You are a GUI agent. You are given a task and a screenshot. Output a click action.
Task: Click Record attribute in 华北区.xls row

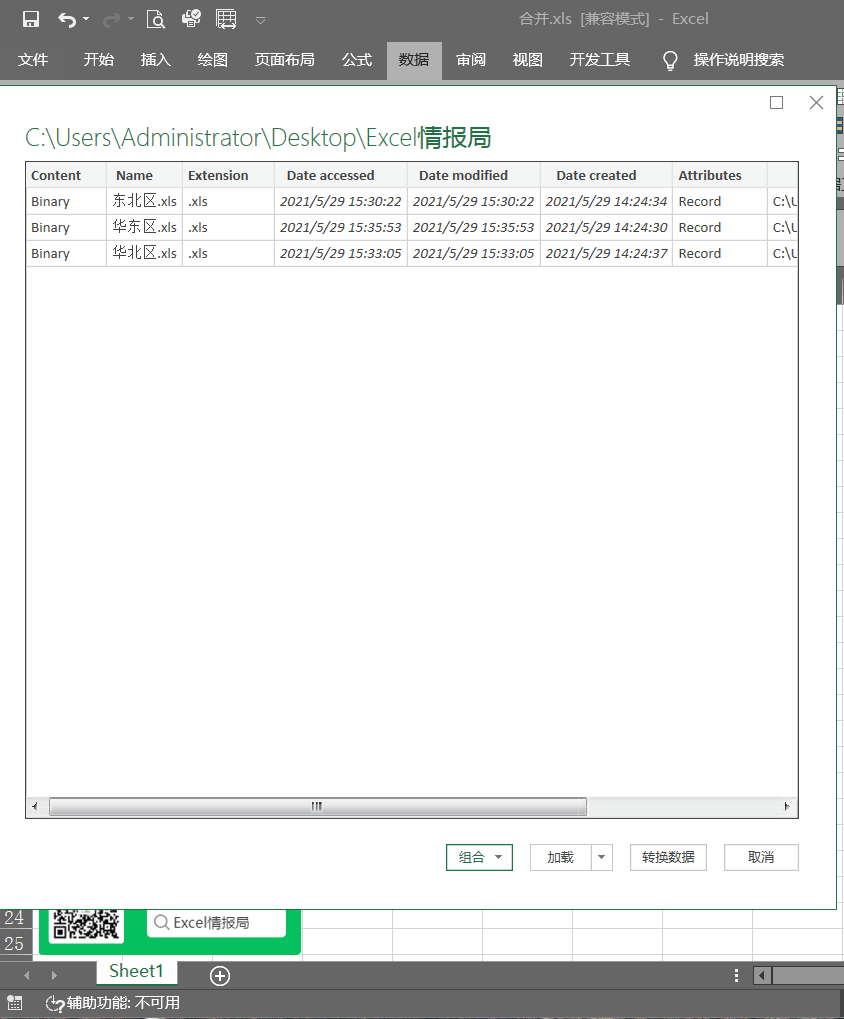tap(720, 253)
